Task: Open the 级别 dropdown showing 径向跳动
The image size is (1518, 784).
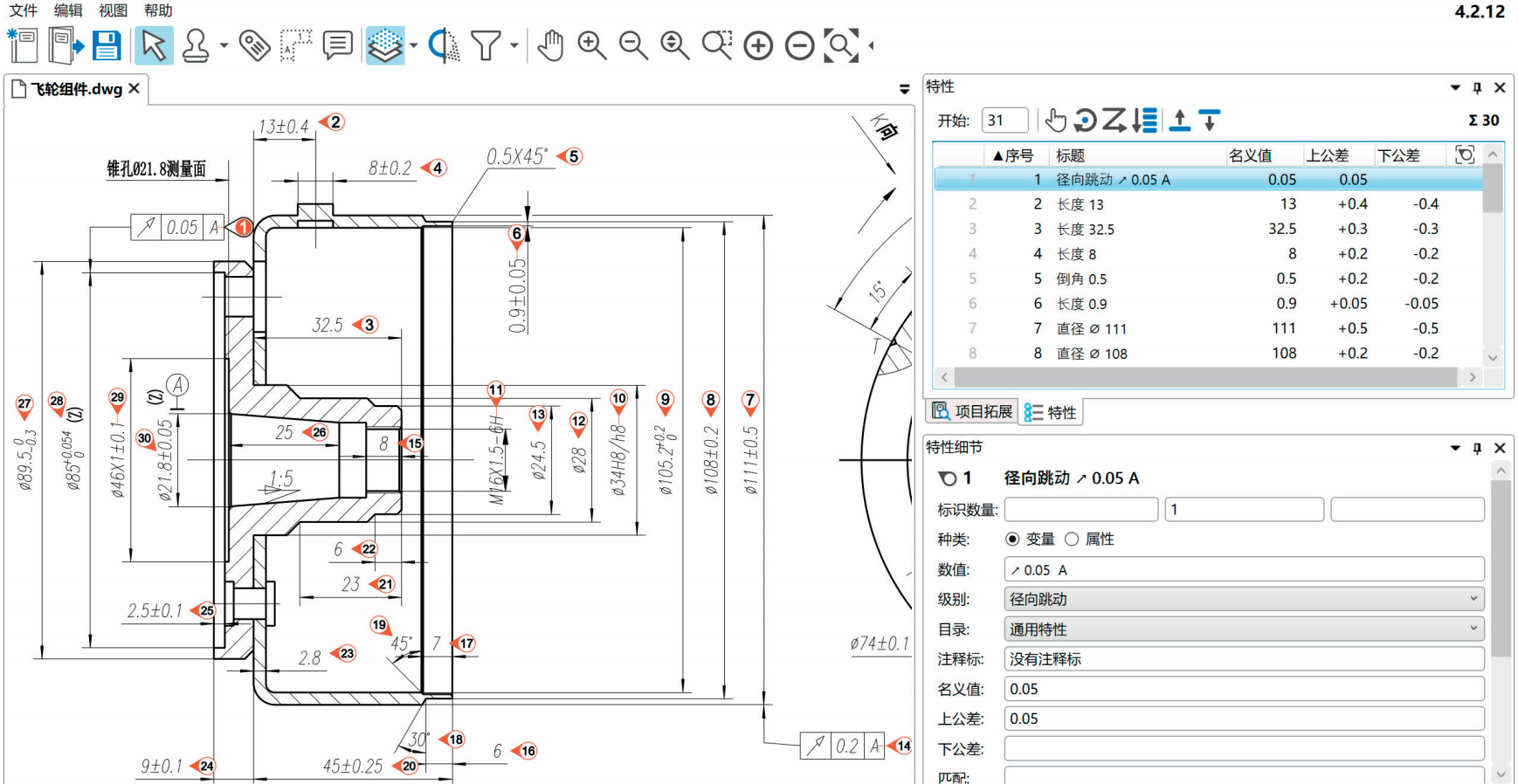Action: [1244, 599]
